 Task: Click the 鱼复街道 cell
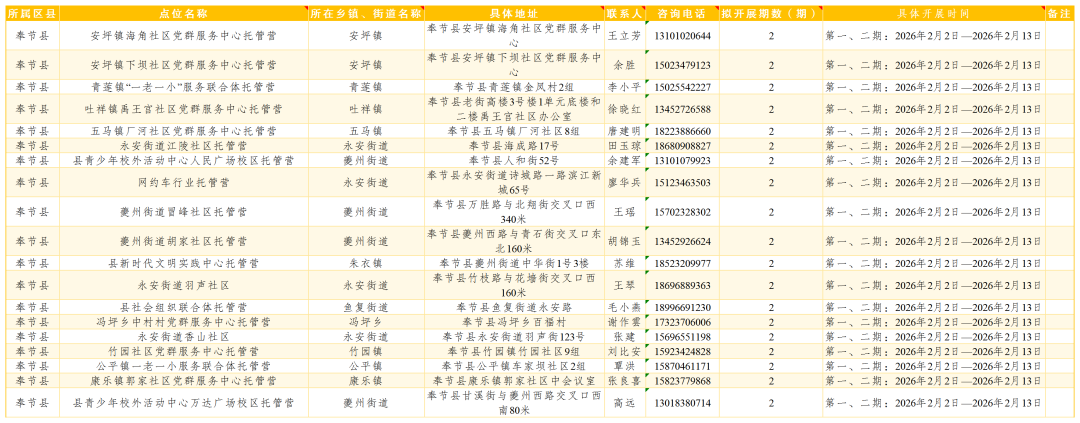pos(366,307)
